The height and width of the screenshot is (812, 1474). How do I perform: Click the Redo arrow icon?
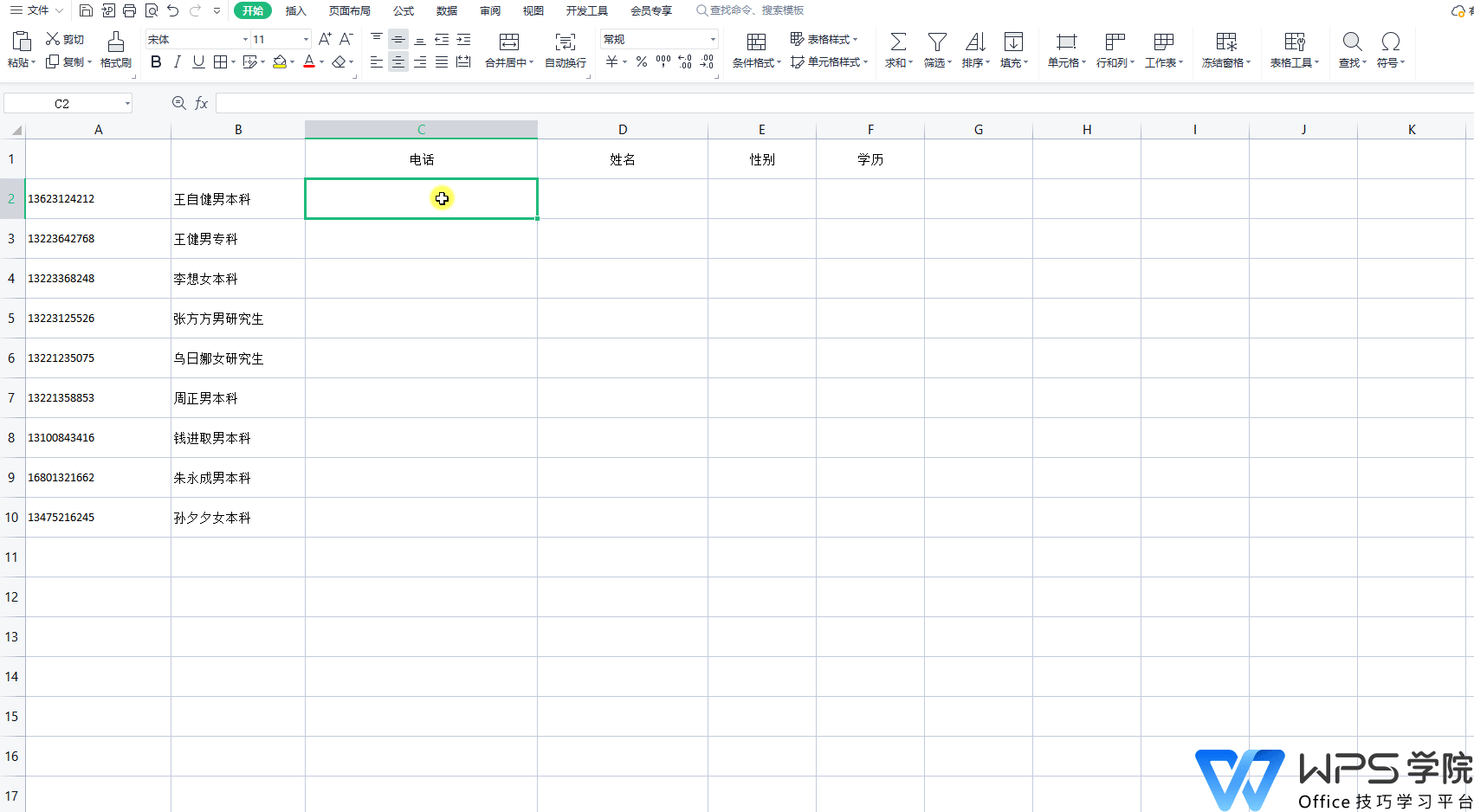(195, 10)
